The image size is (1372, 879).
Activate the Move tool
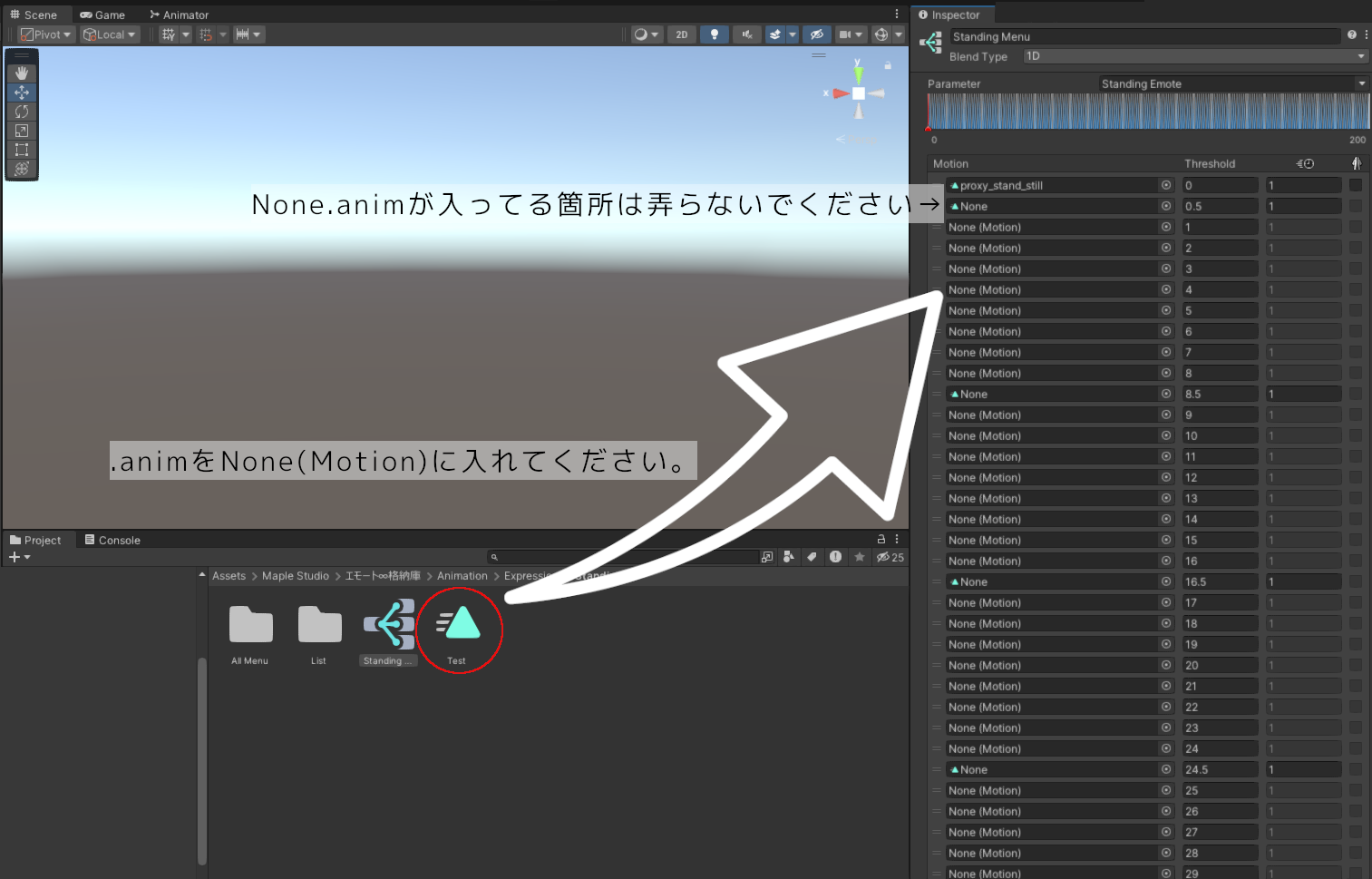pyautogui.click(x=22, y=92)
